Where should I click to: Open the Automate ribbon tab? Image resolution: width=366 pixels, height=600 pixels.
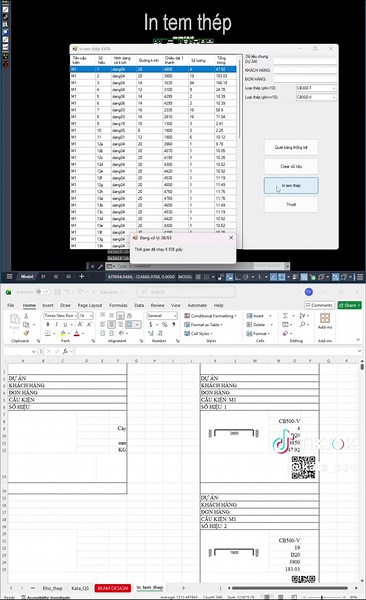tap(197, 305)
